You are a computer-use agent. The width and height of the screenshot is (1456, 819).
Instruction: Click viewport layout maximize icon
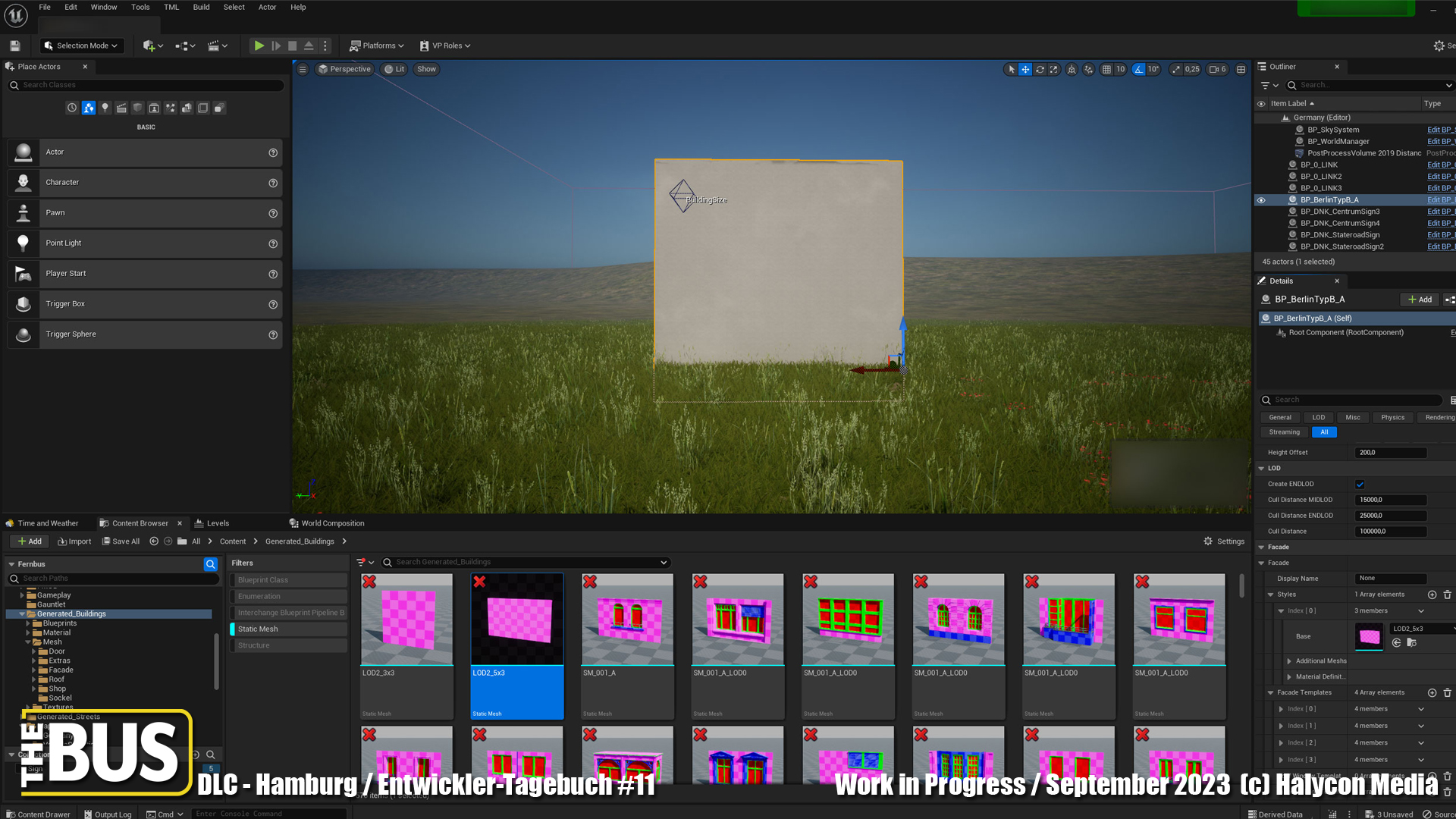(1241, 69)
